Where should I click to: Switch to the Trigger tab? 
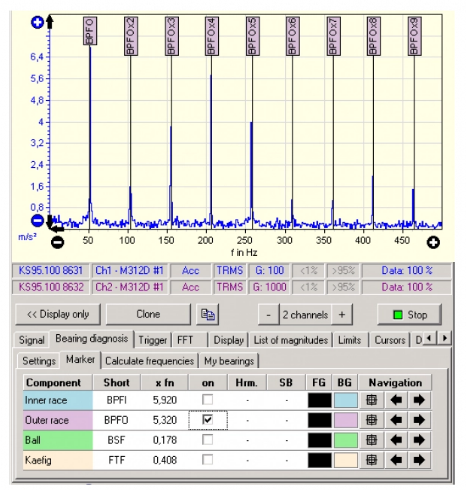153,340
